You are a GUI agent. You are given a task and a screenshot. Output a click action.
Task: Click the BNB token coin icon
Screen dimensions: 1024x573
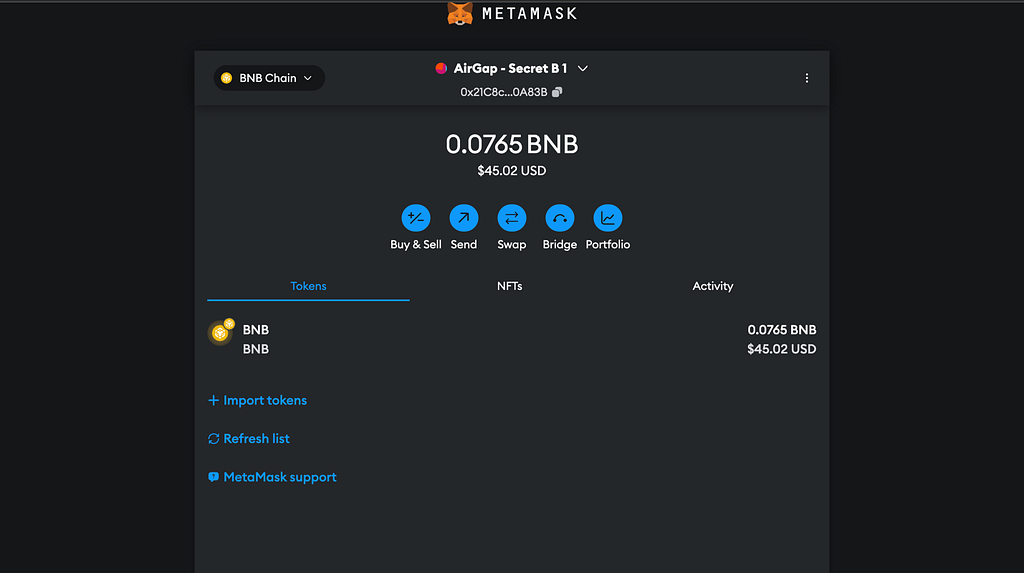[x=220, y=333]
